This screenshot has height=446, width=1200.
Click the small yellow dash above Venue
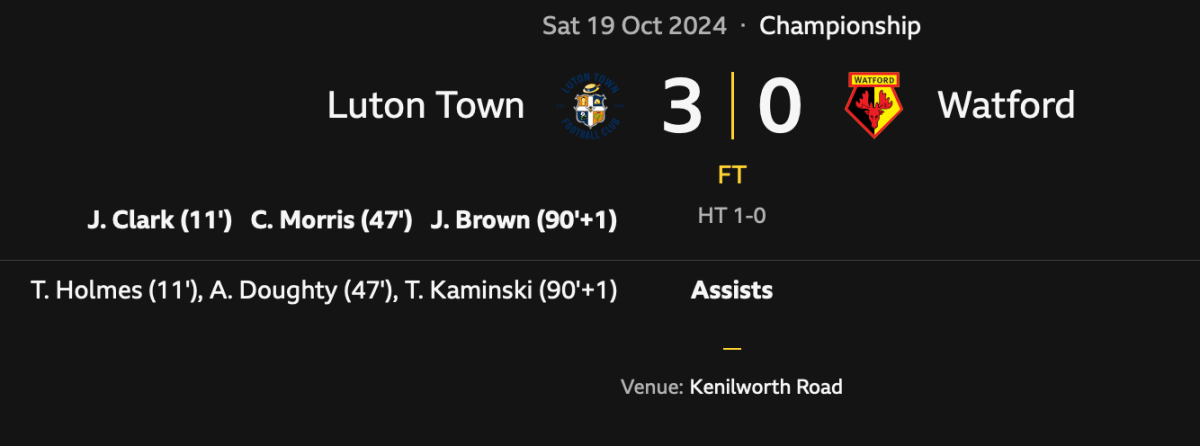coord(732,349)
